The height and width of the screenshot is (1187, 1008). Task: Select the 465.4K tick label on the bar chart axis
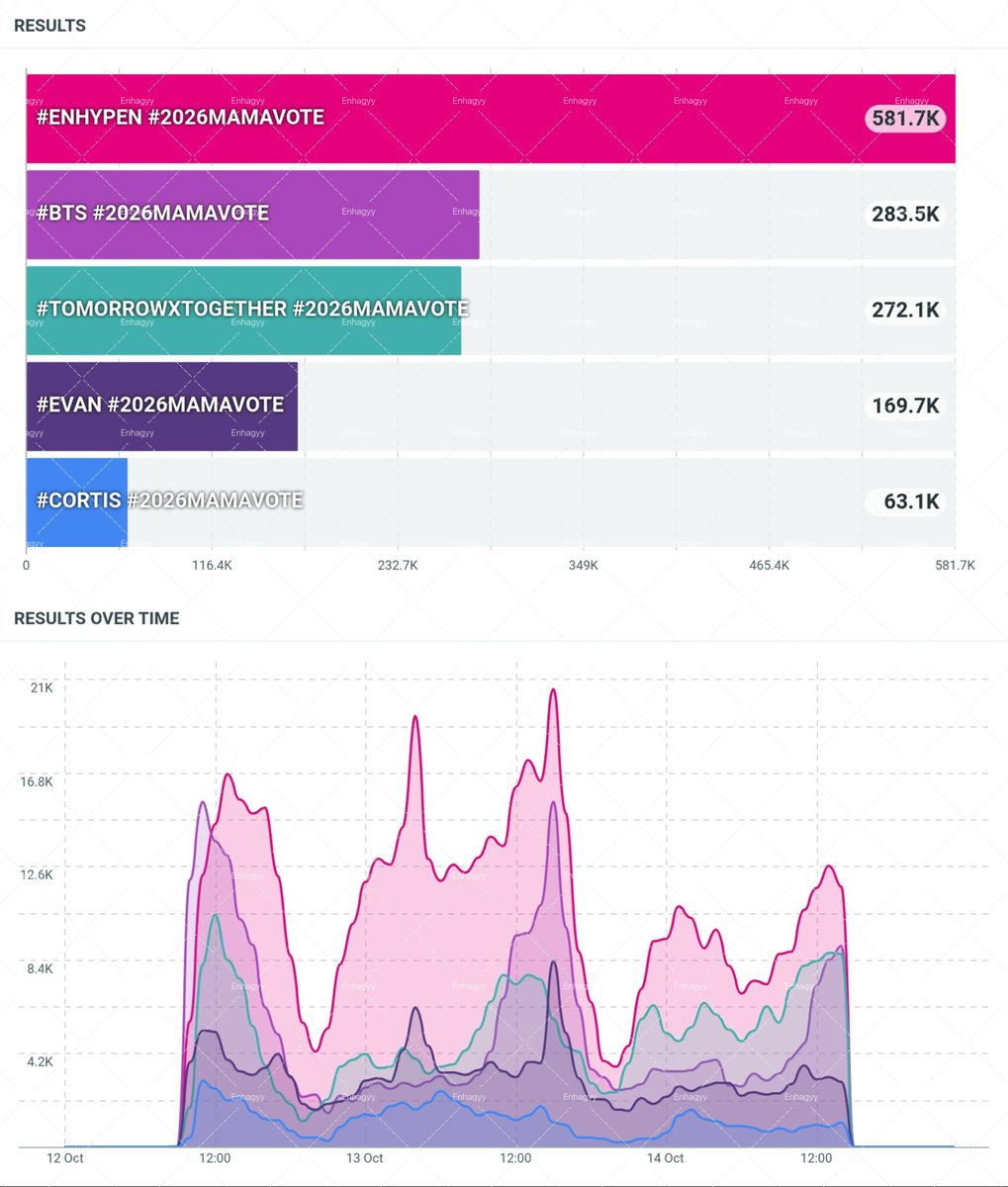[x=770, y=566]
